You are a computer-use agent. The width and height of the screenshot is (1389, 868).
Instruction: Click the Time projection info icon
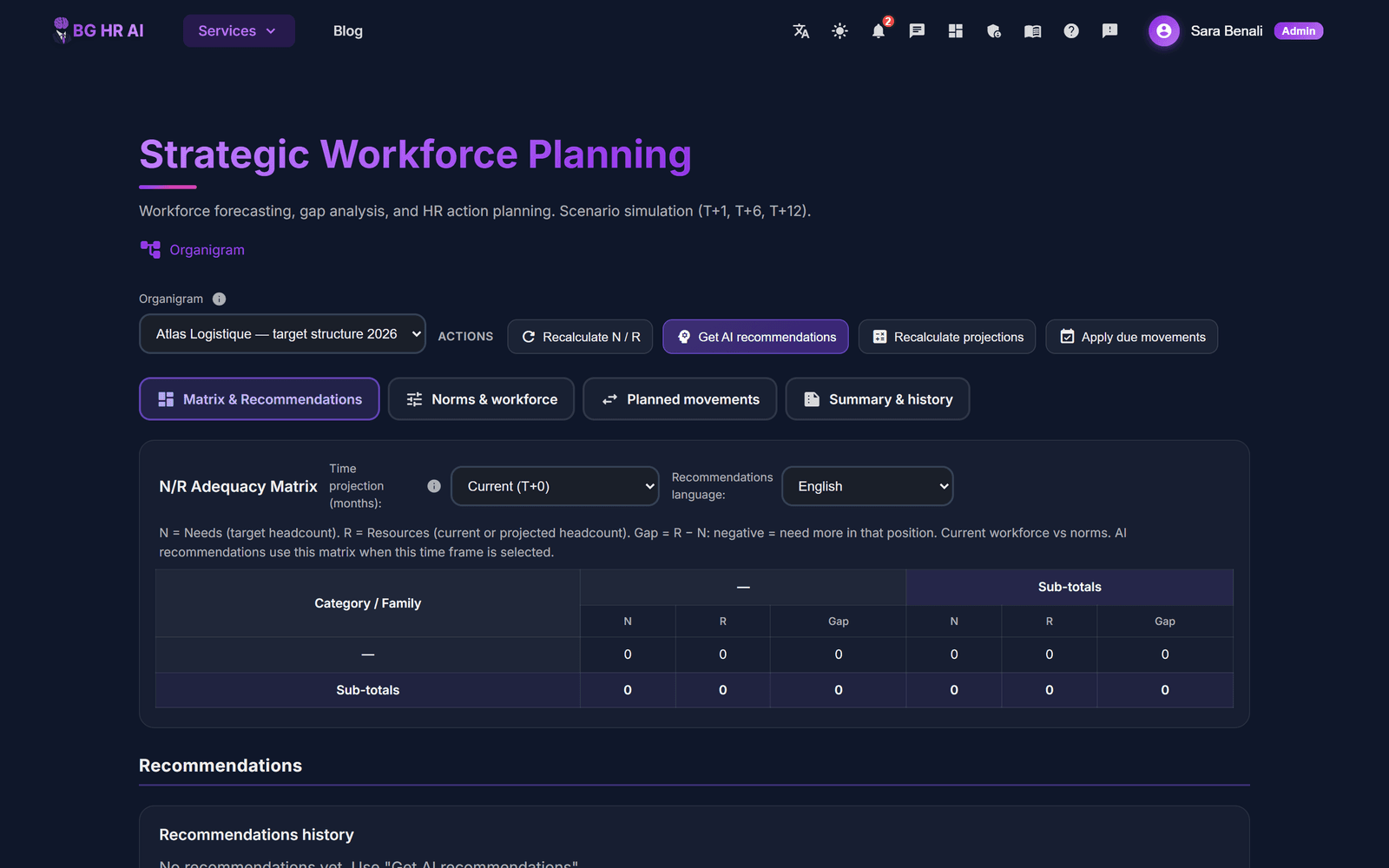pyautogui.click(x=434, y=486)
